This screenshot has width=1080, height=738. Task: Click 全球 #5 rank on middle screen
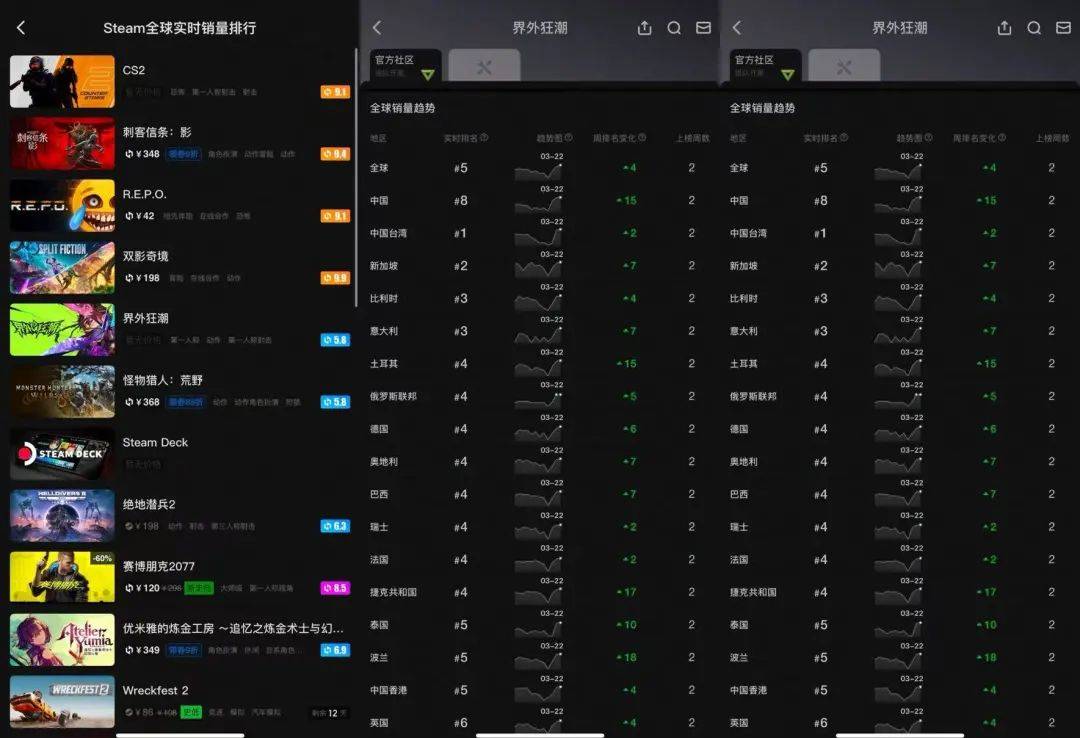(461, 167)
